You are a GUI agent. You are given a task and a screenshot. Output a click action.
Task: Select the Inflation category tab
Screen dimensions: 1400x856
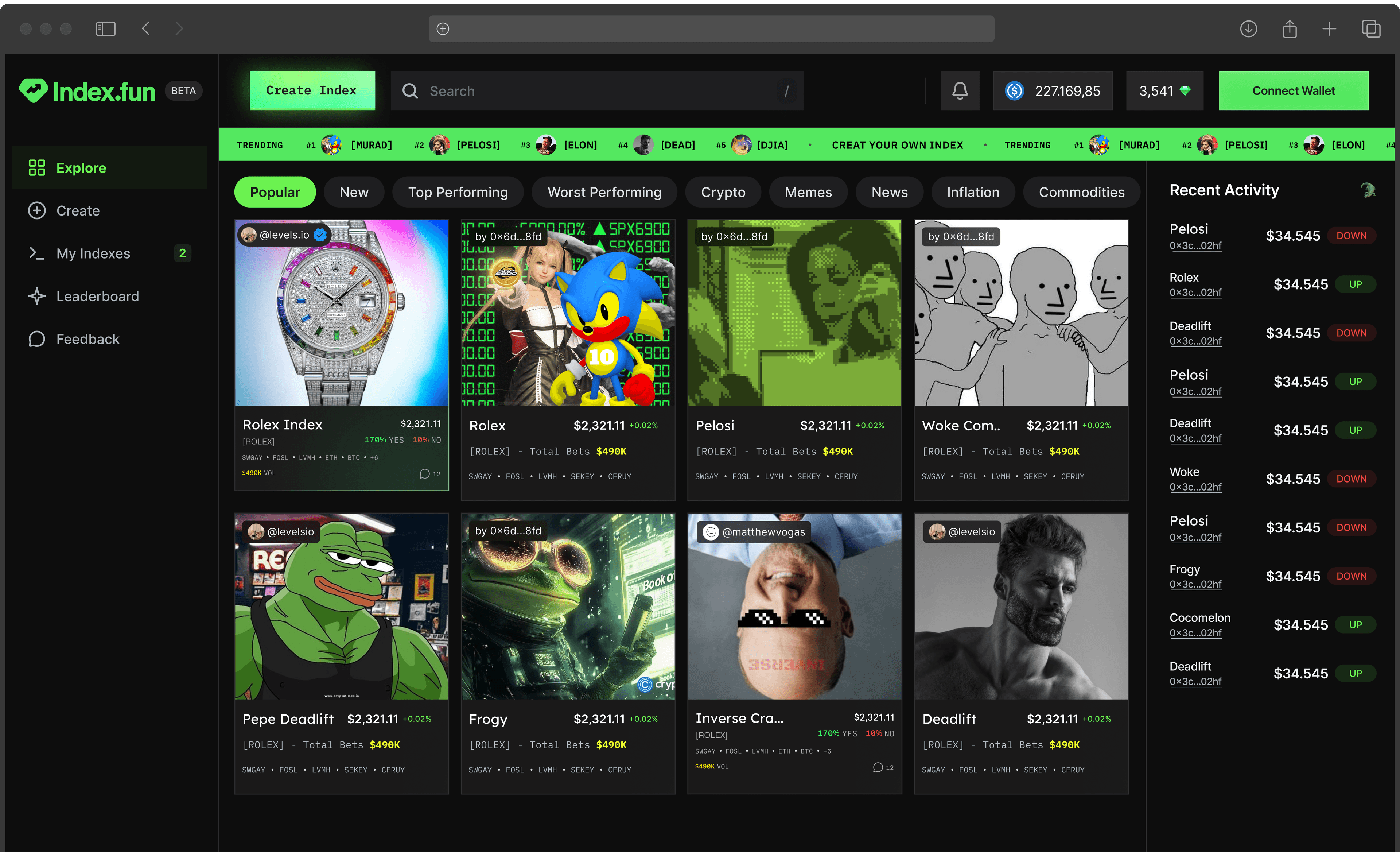click(x=973, y=192)
